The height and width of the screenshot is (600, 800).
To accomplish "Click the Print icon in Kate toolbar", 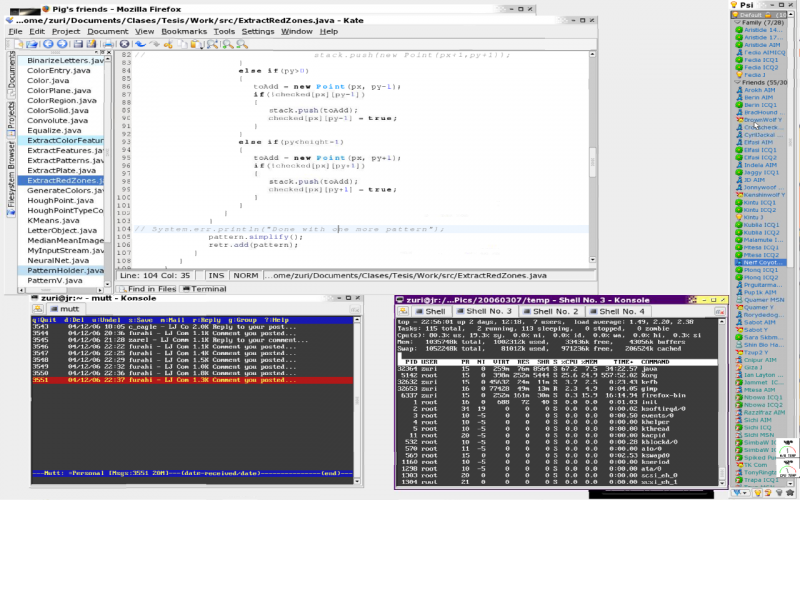I will click(x=108, y=44).
